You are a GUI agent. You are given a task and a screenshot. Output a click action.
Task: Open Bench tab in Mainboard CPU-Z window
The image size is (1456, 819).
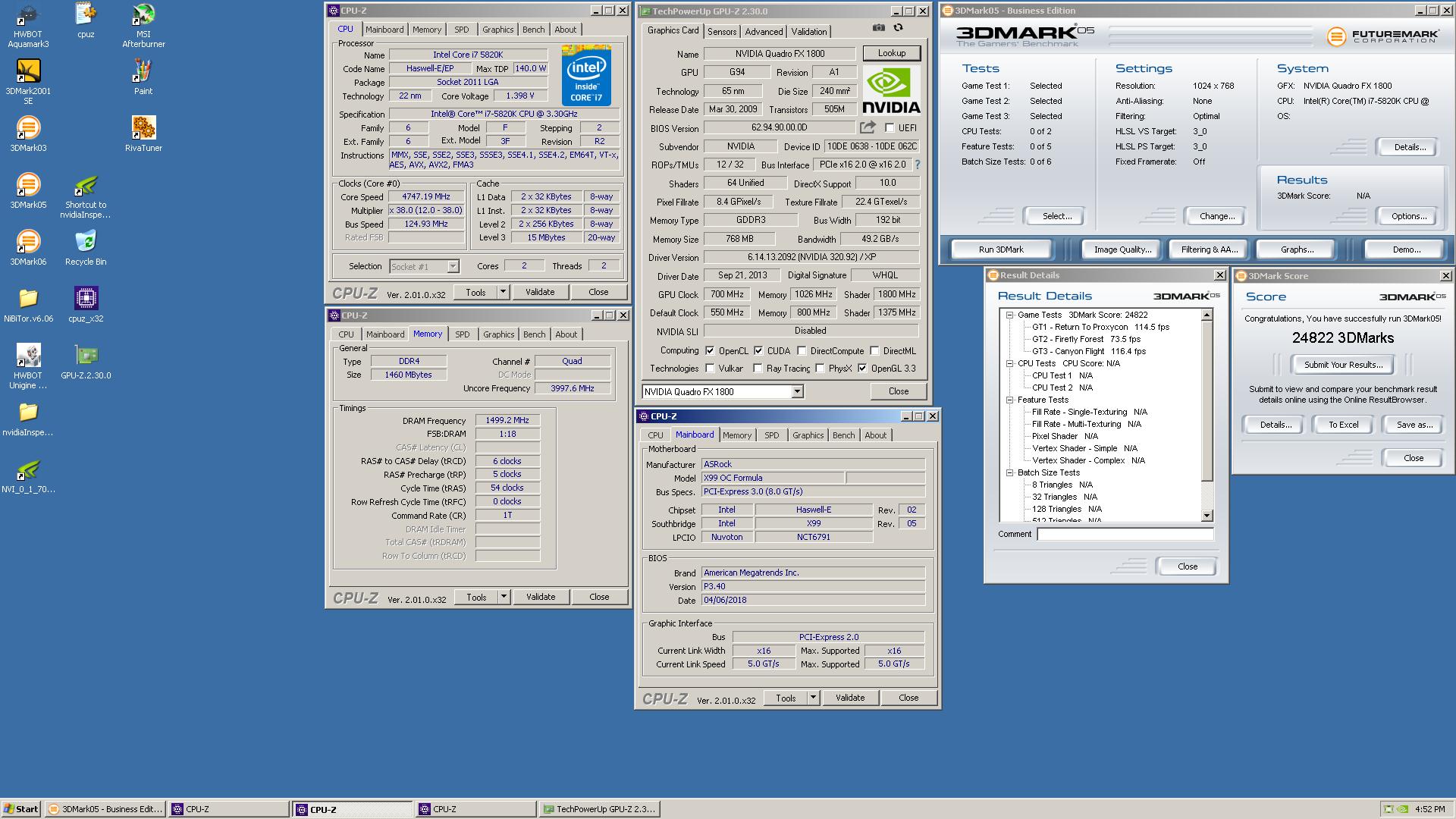[x=844, y=435]
